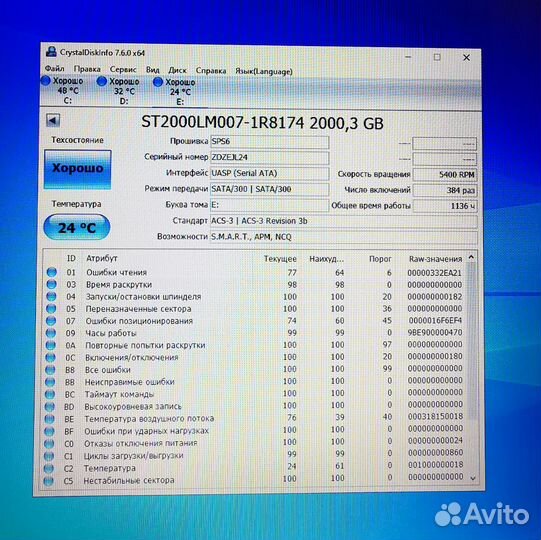541x540 pixels.
Task: Select the Часы работы attribute name
Action: [111, 333]
